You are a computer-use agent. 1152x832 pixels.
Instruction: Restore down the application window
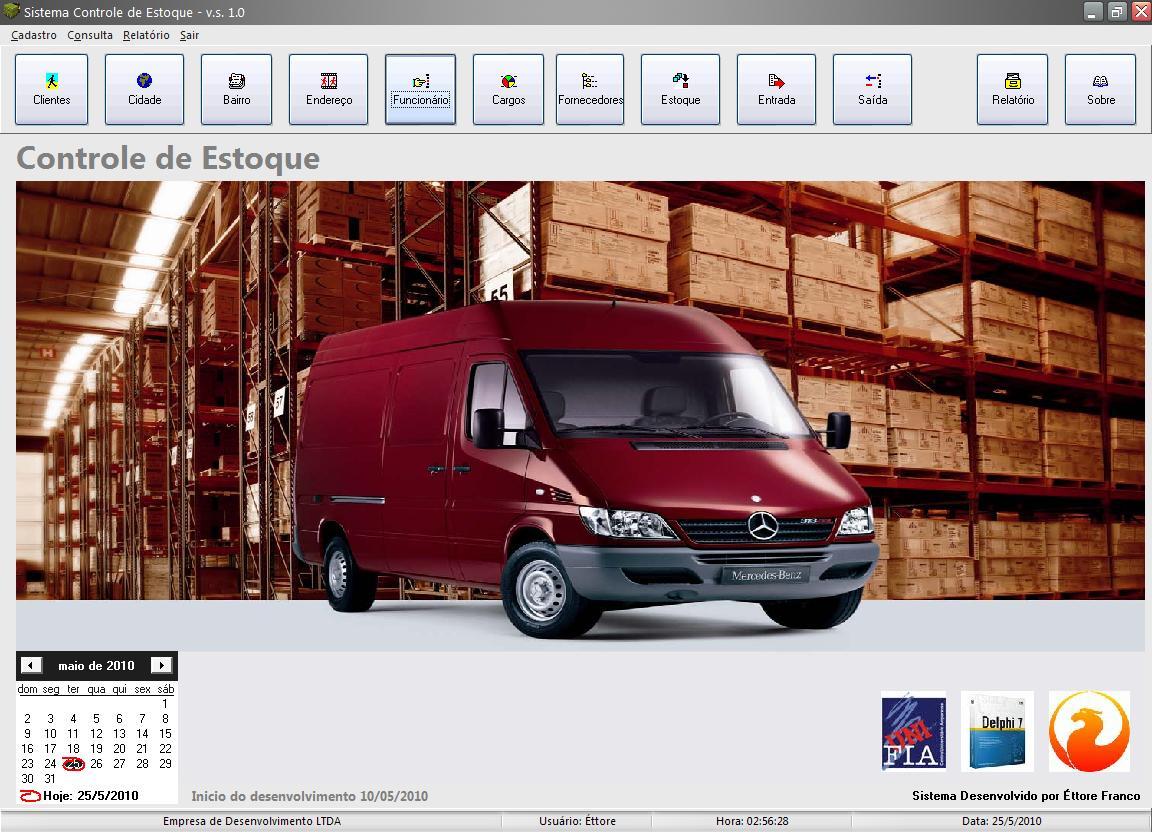[x=1117, y=12]
